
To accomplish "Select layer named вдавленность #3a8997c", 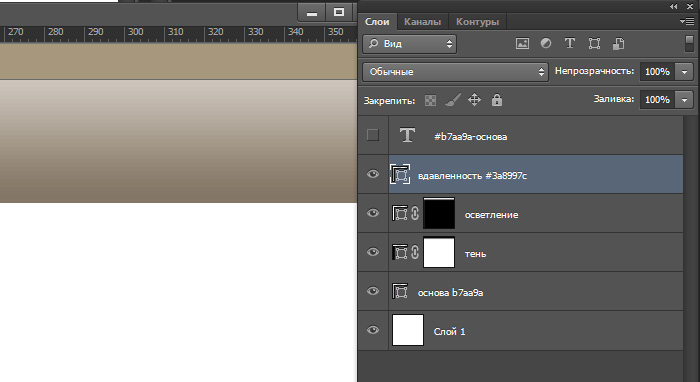I will (x=472, y=176).
